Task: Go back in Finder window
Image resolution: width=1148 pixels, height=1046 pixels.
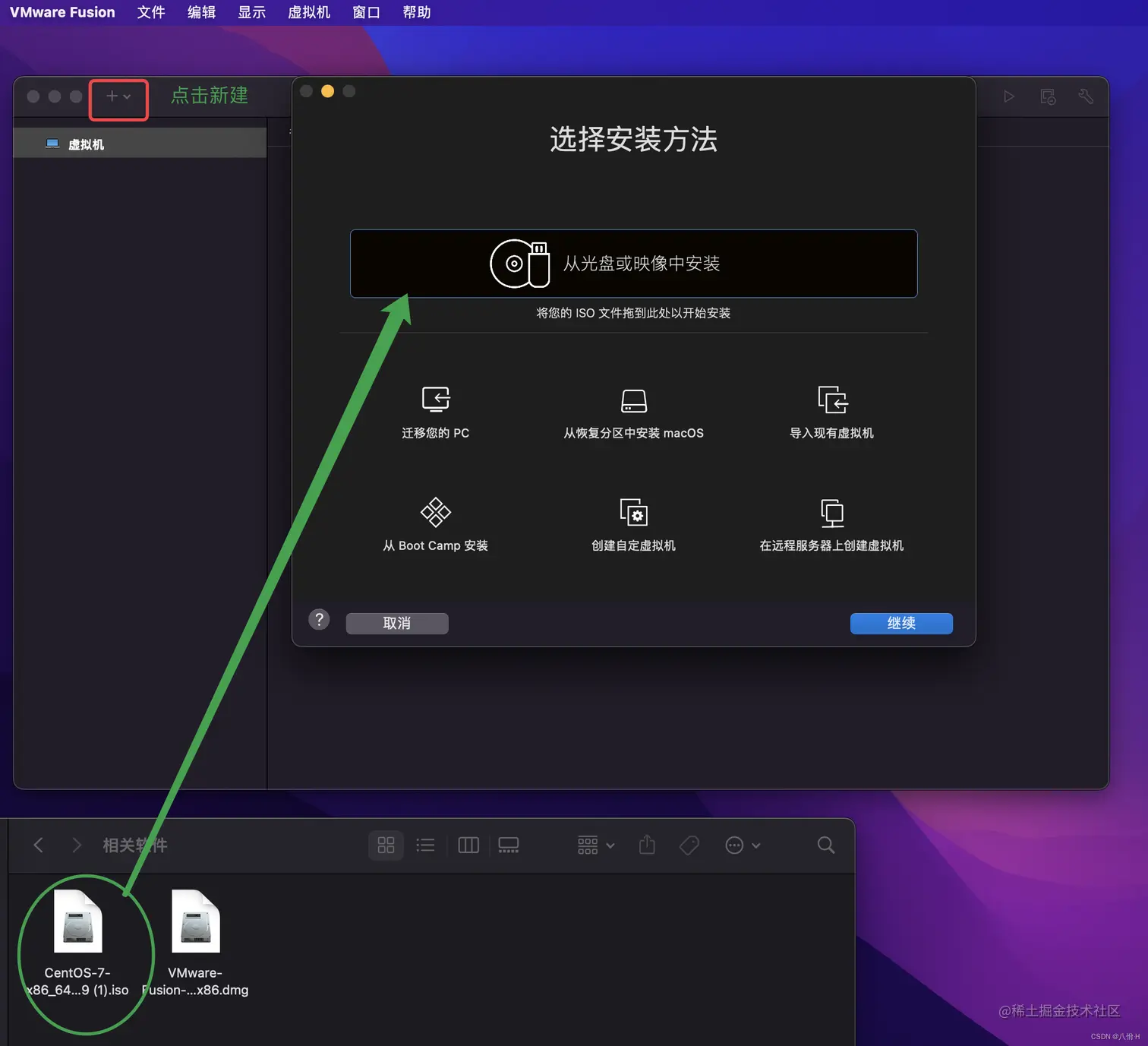Action: (38, 845)
